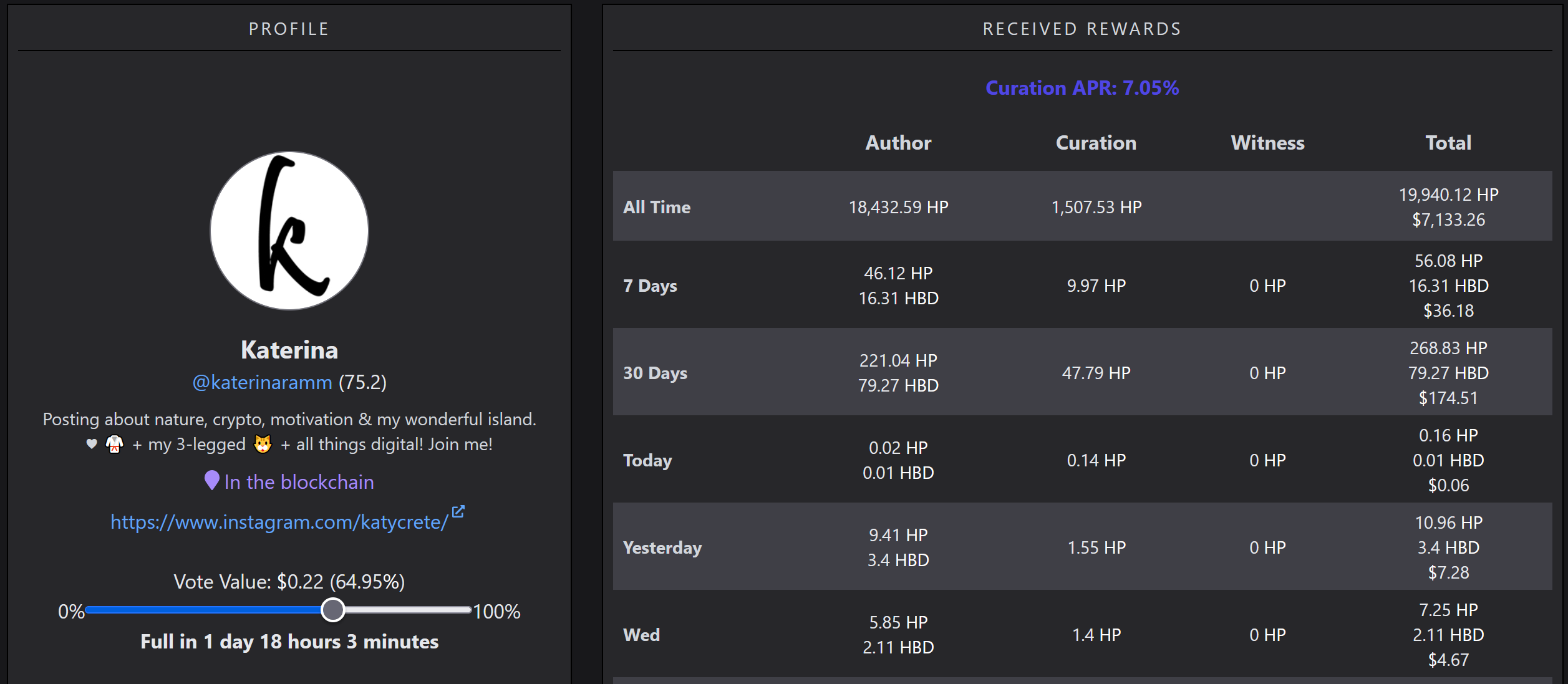Click the $7,133.26 total value
Image resolution: width=1568 pixels, height=684 pixels.
pyautogui.click(x=1448, y=219)
